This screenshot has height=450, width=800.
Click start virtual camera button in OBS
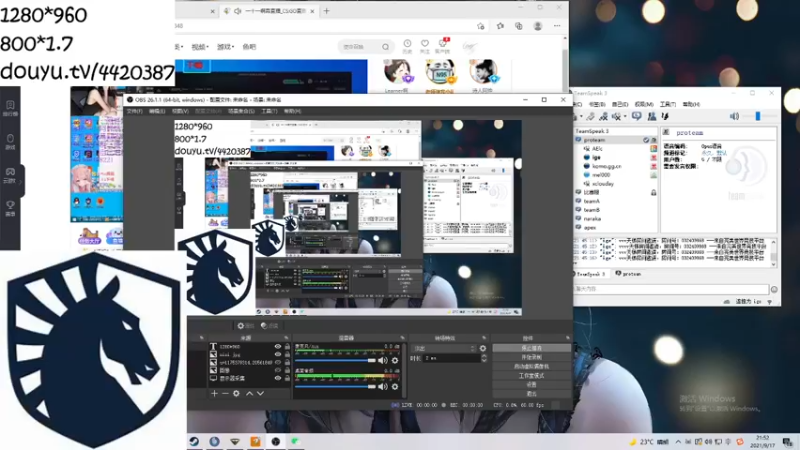coord(531,366)
